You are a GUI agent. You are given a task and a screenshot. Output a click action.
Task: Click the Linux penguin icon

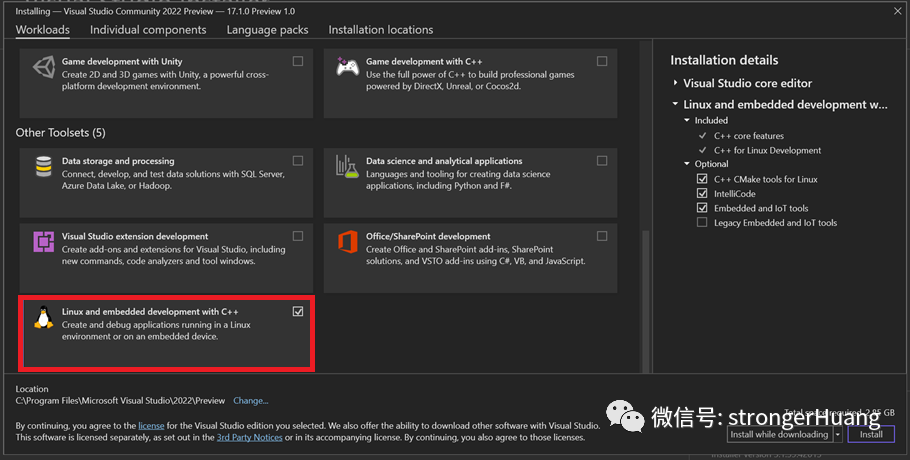44,317
